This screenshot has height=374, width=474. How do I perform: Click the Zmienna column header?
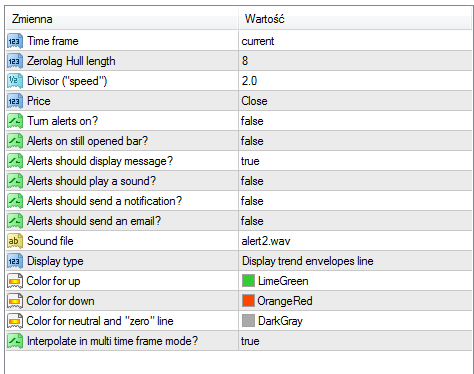coord(122,19)
